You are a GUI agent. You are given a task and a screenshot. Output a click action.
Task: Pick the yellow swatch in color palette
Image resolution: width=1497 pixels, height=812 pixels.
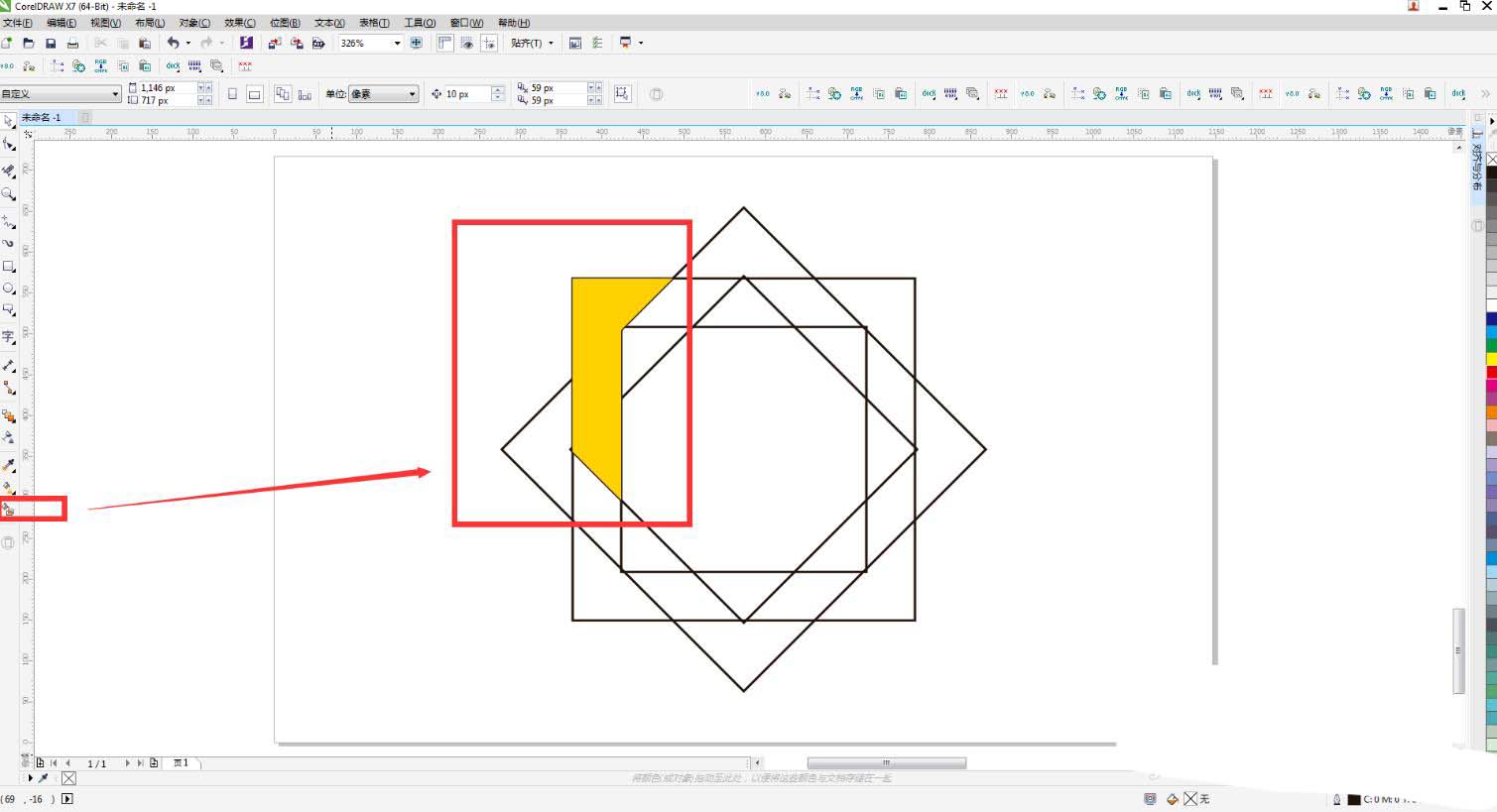point(1491,358)
